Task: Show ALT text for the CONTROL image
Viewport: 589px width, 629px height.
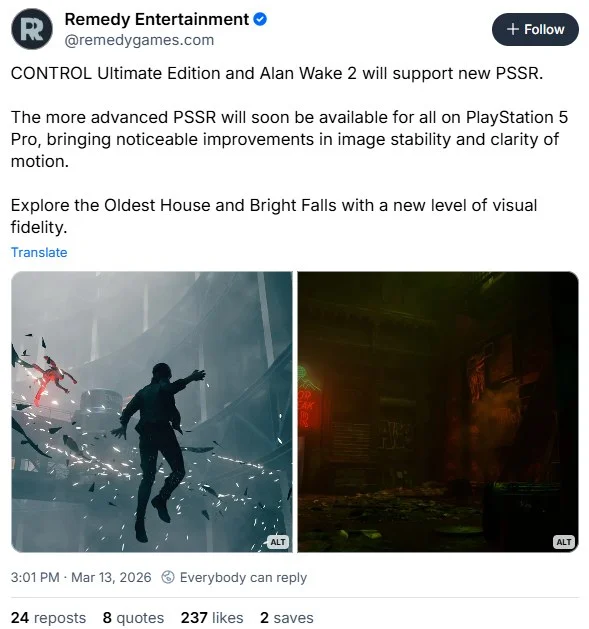Action: [x=278, y=542]
